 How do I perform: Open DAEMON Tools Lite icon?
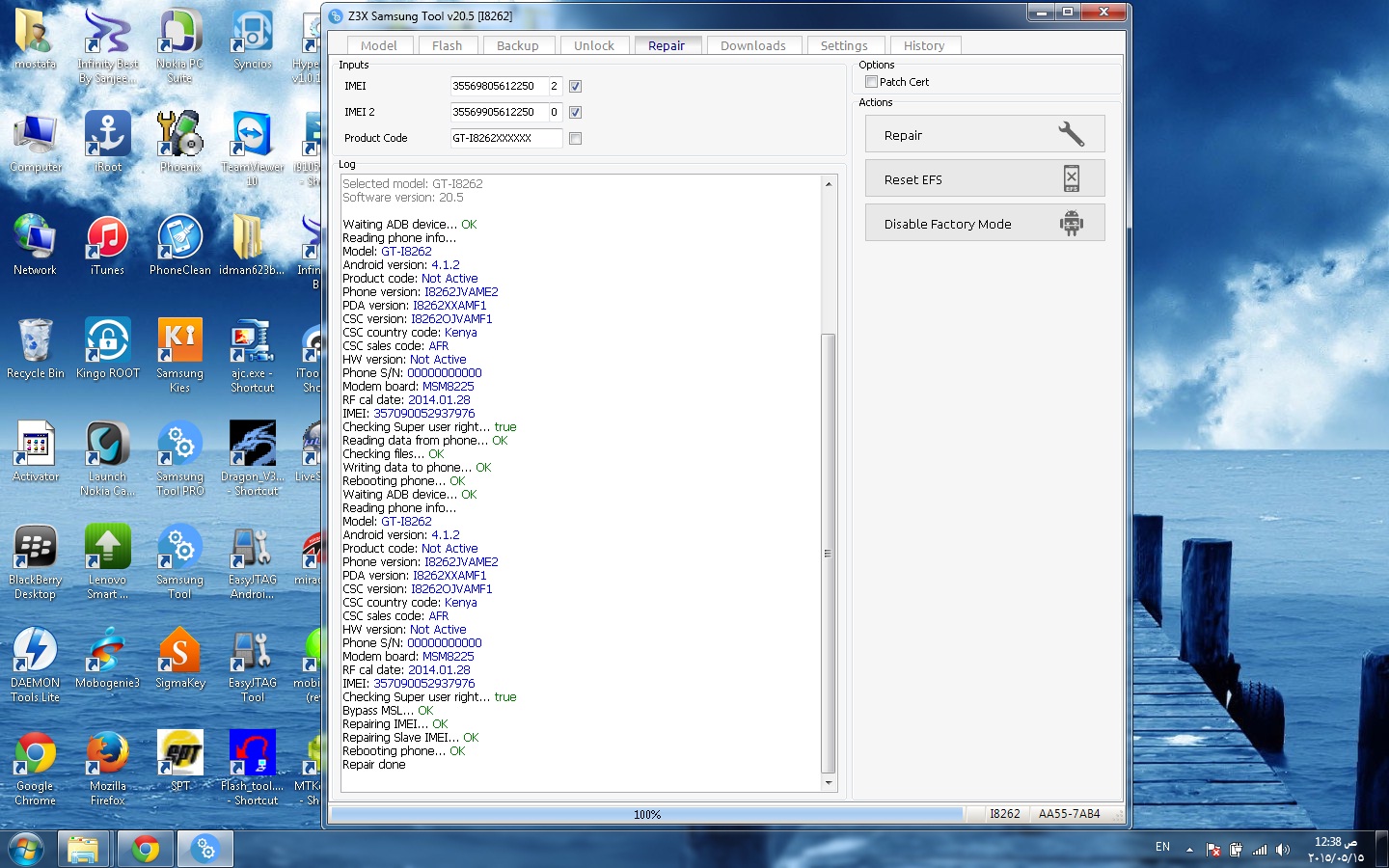click(35, 665)
